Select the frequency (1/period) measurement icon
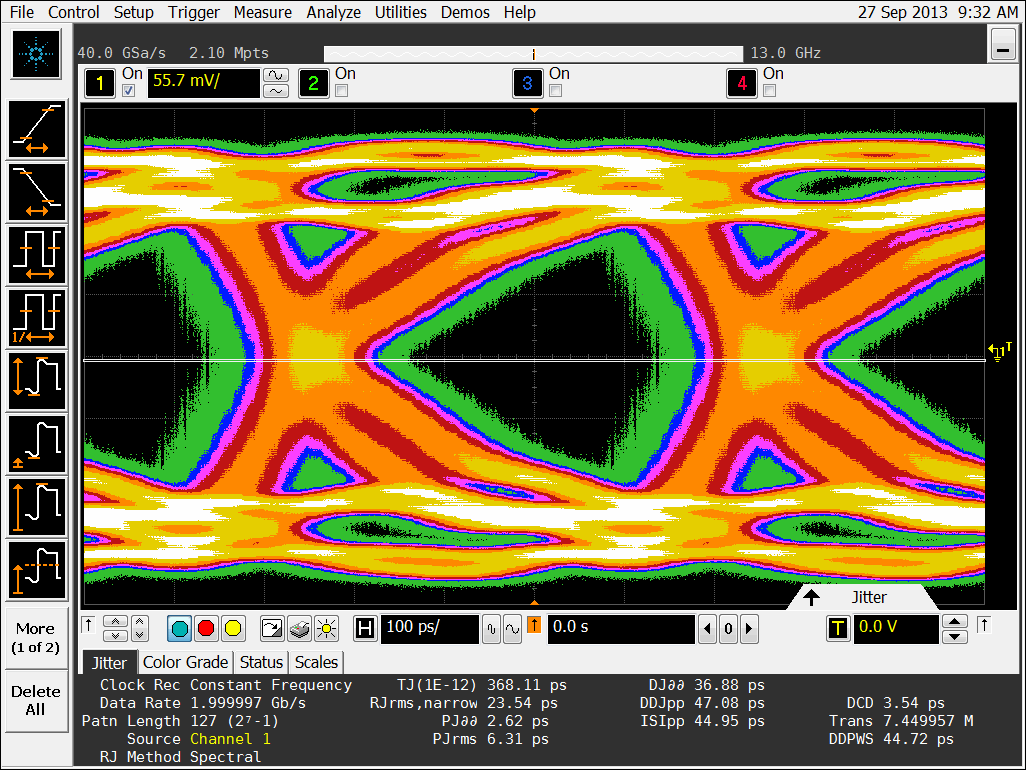 [37, 318]
